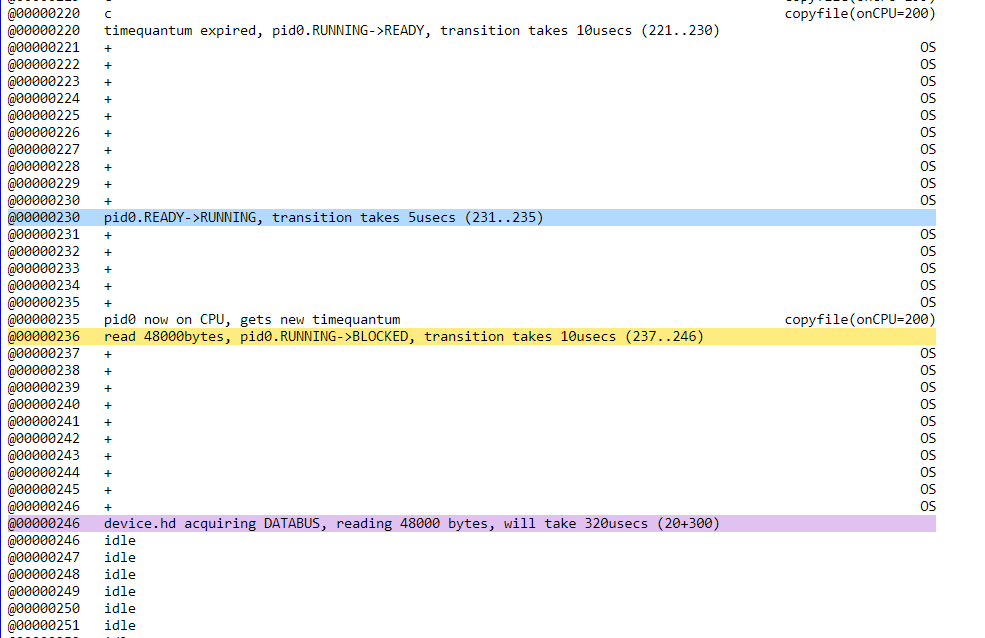Click the idle entry at @00000248
This screenshot has width=985, height=638.
click(120, 574)
